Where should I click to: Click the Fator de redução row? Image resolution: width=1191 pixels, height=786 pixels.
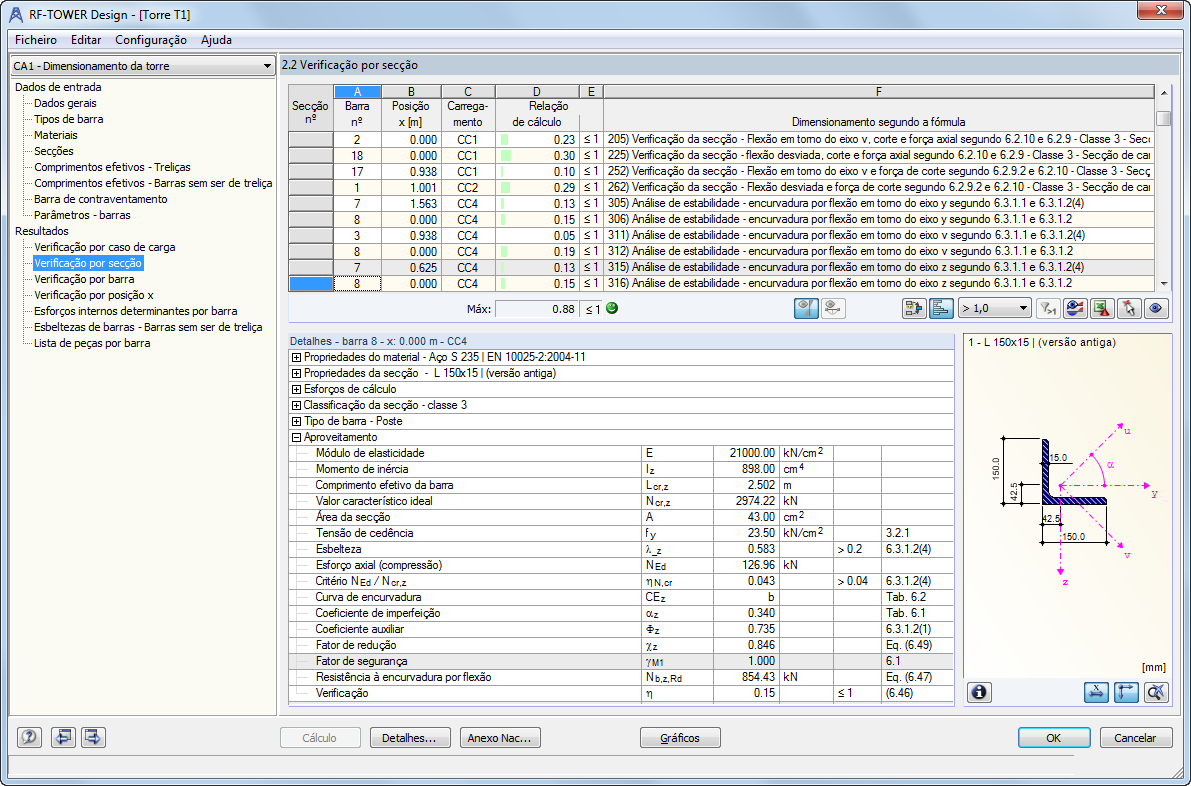pos(621,645)
